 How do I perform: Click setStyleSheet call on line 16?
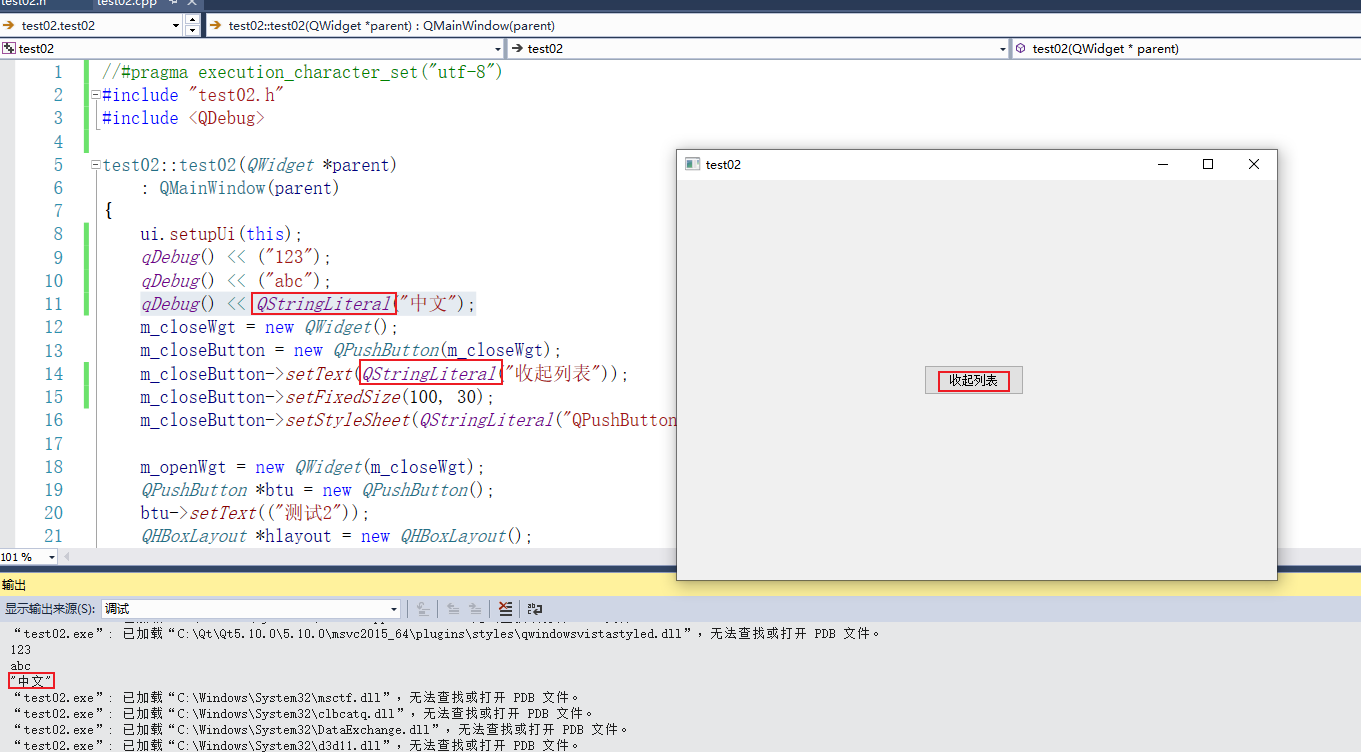(408, 420)
